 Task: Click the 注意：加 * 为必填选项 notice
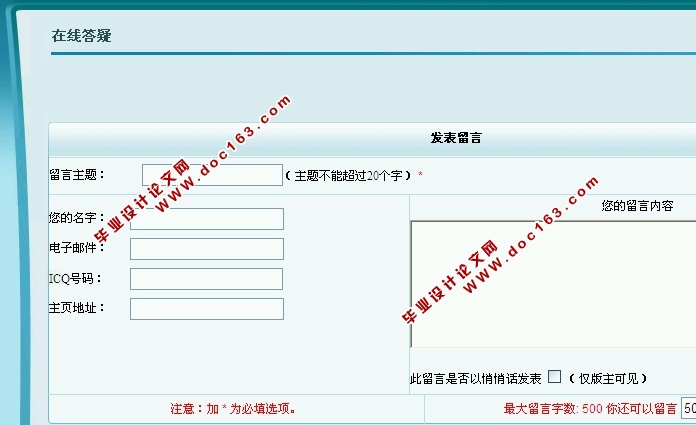[x=233, y=409]
